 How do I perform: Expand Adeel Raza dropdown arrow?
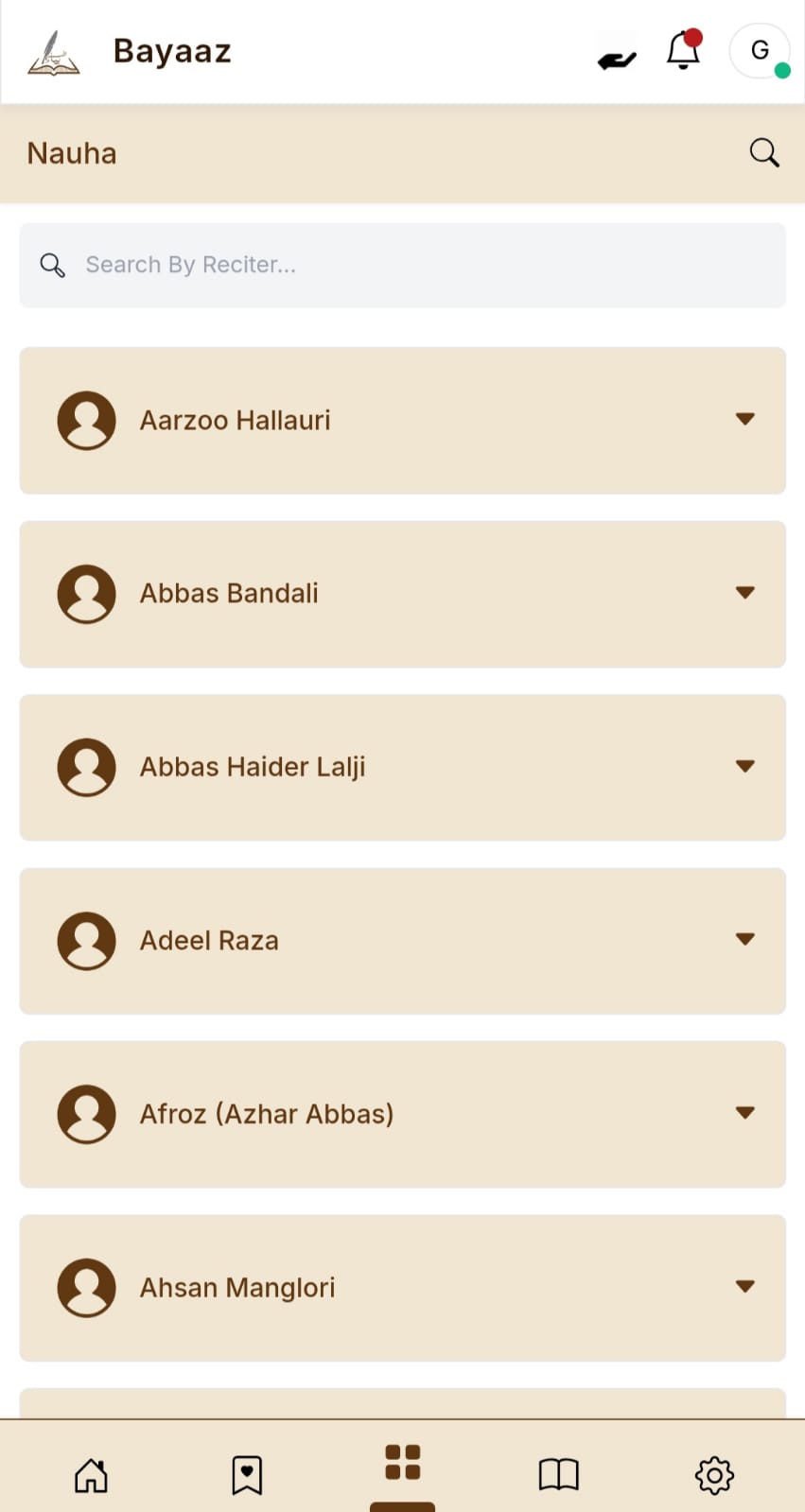[x=745, y=939]
